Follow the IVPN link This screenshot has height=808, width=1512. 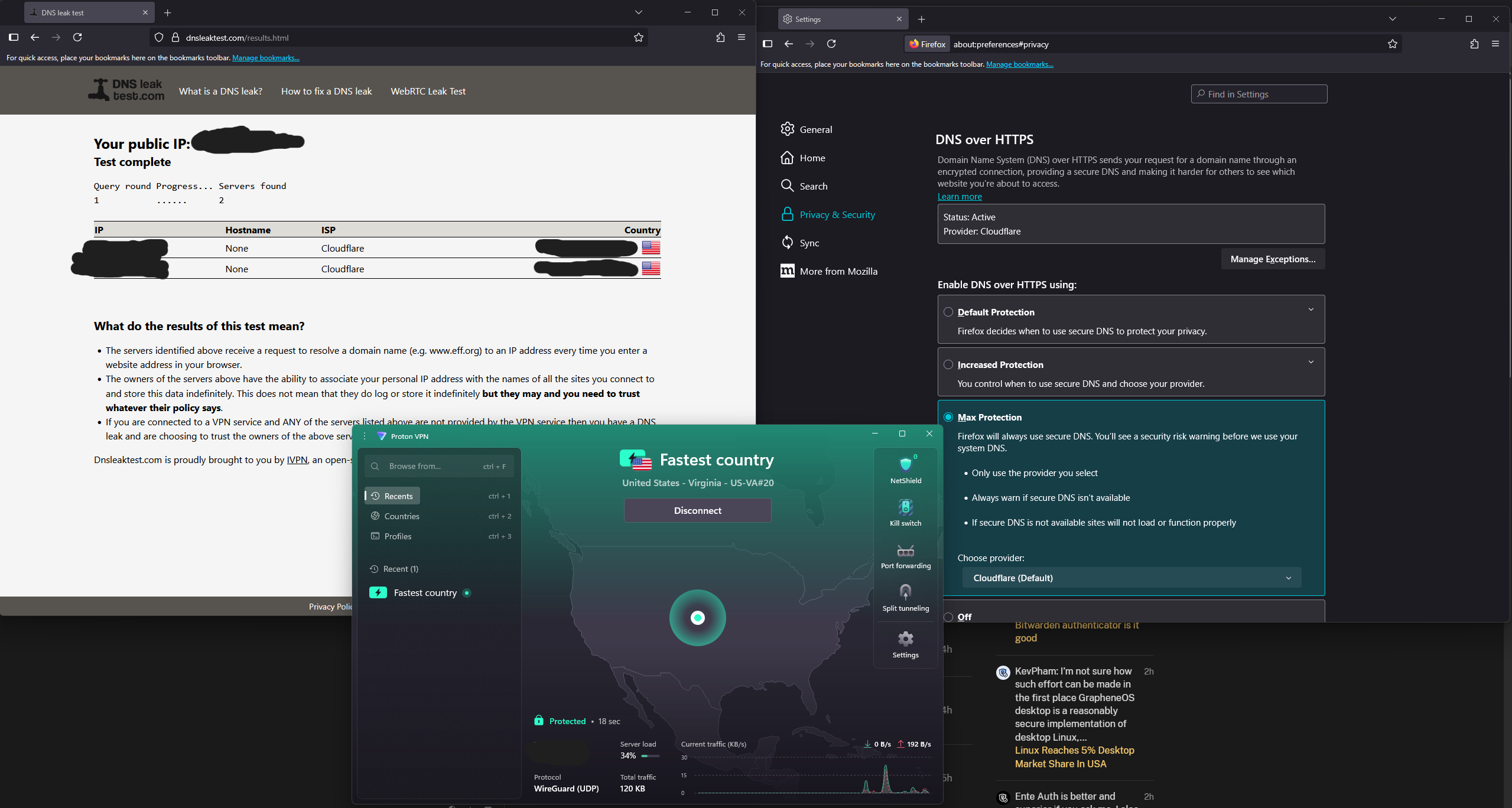pyautogui.click(x=297, y=460)
